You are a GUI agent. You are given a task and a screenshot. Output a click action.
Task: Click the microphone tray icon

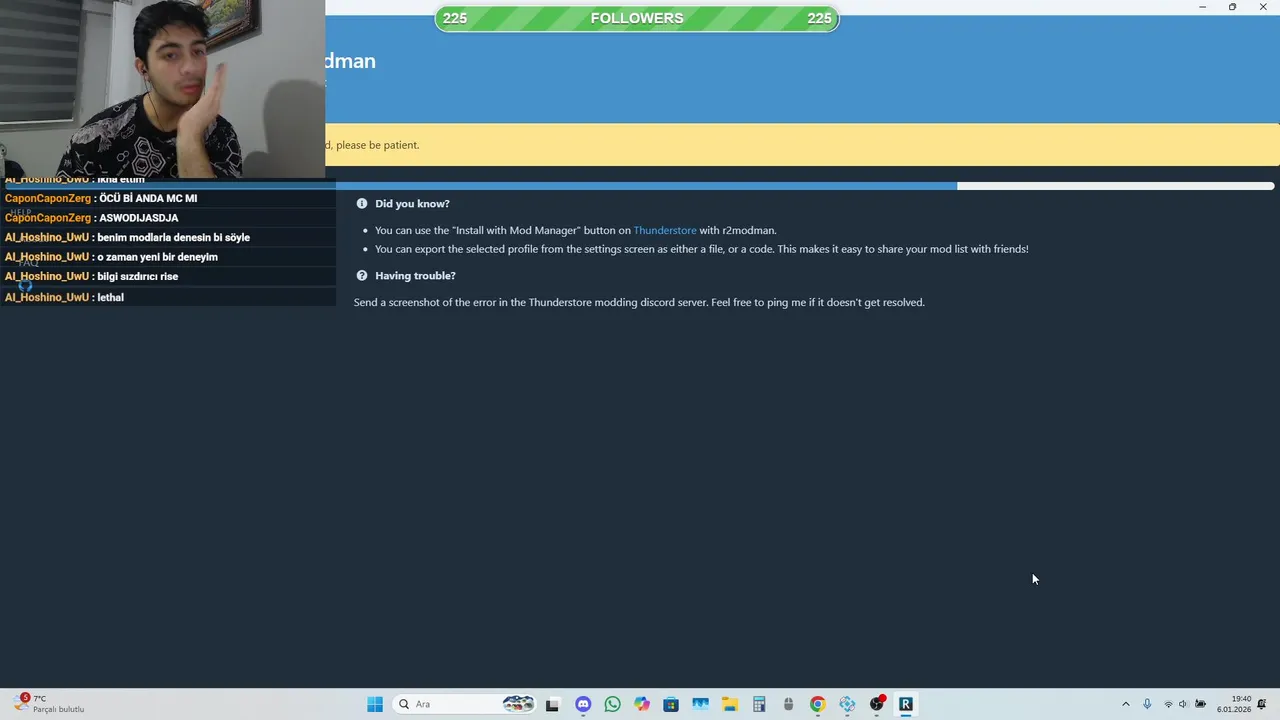(x=1147, y=704)
